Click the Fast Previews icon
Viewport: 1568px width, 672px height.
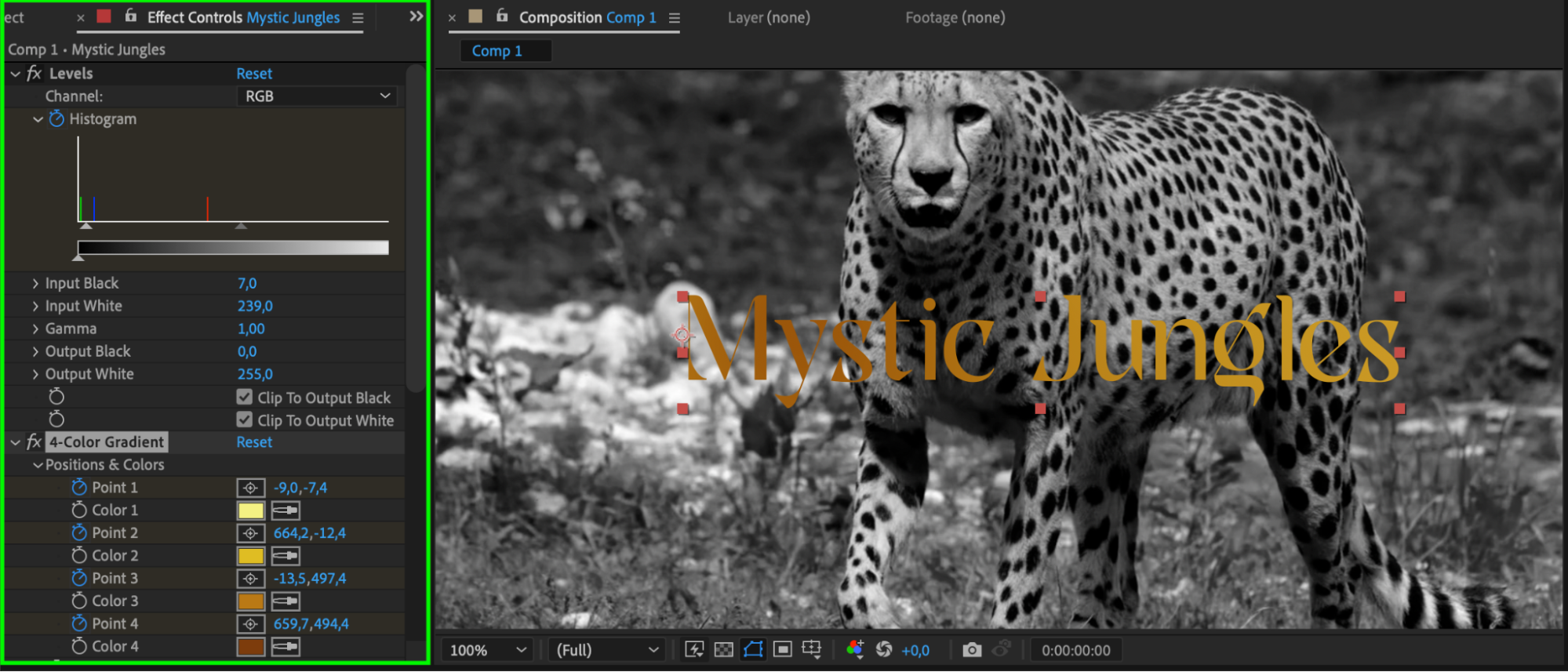694,649
